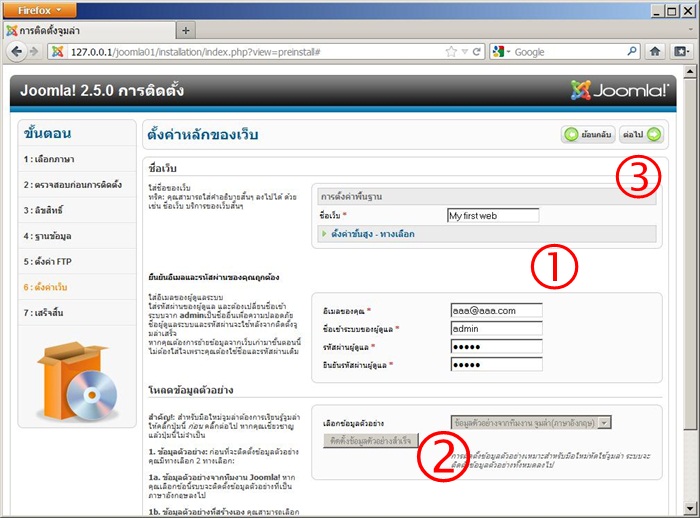The width and height of the screenshot is (700, 518).
Task: Click the 1a. ข้อมูลตัวอย่างจากทีมงาน Joomla! text
Action: coord(215,477)
